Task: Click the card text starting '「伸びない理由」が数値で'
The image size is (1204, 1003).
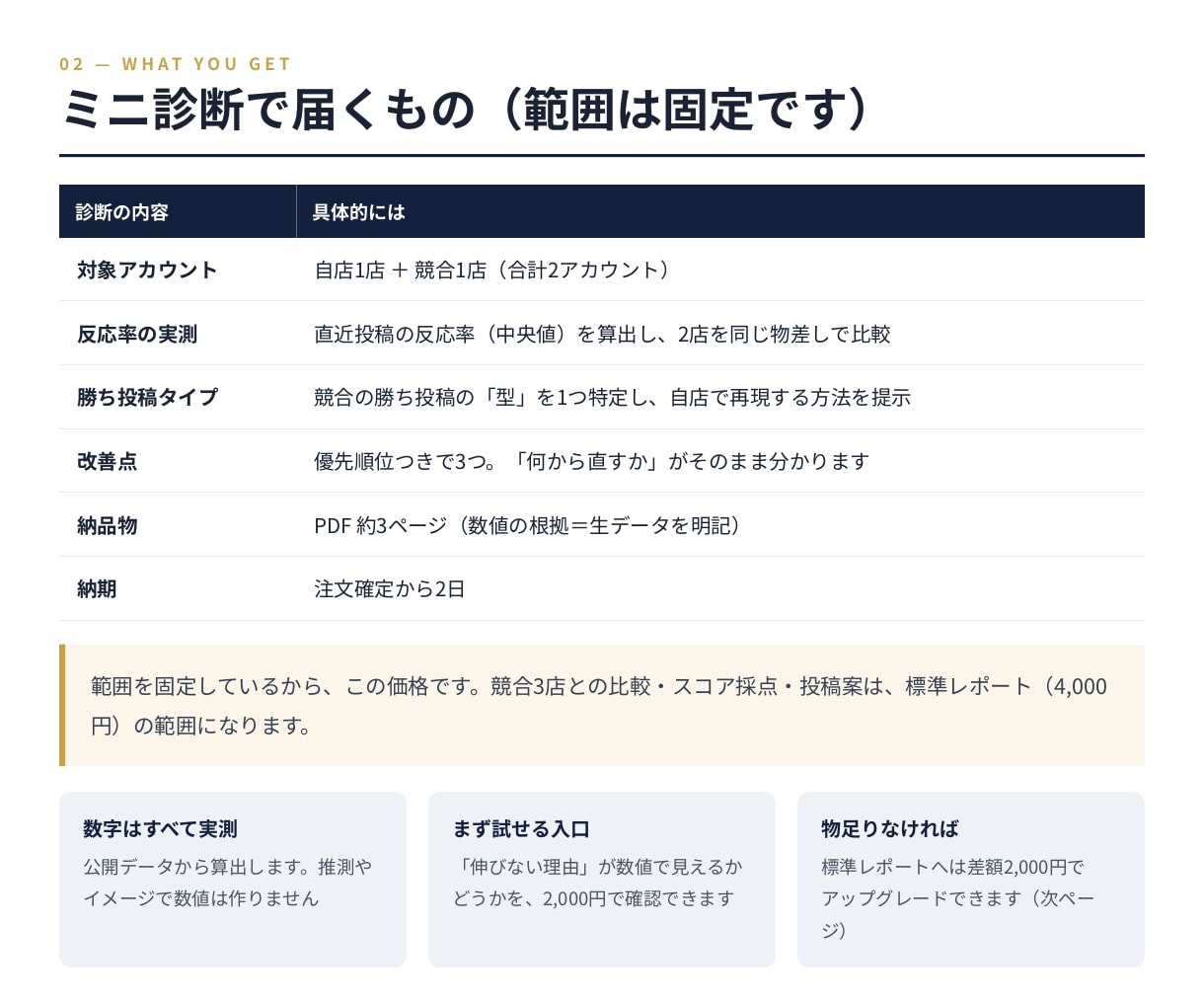Action: 597,883
